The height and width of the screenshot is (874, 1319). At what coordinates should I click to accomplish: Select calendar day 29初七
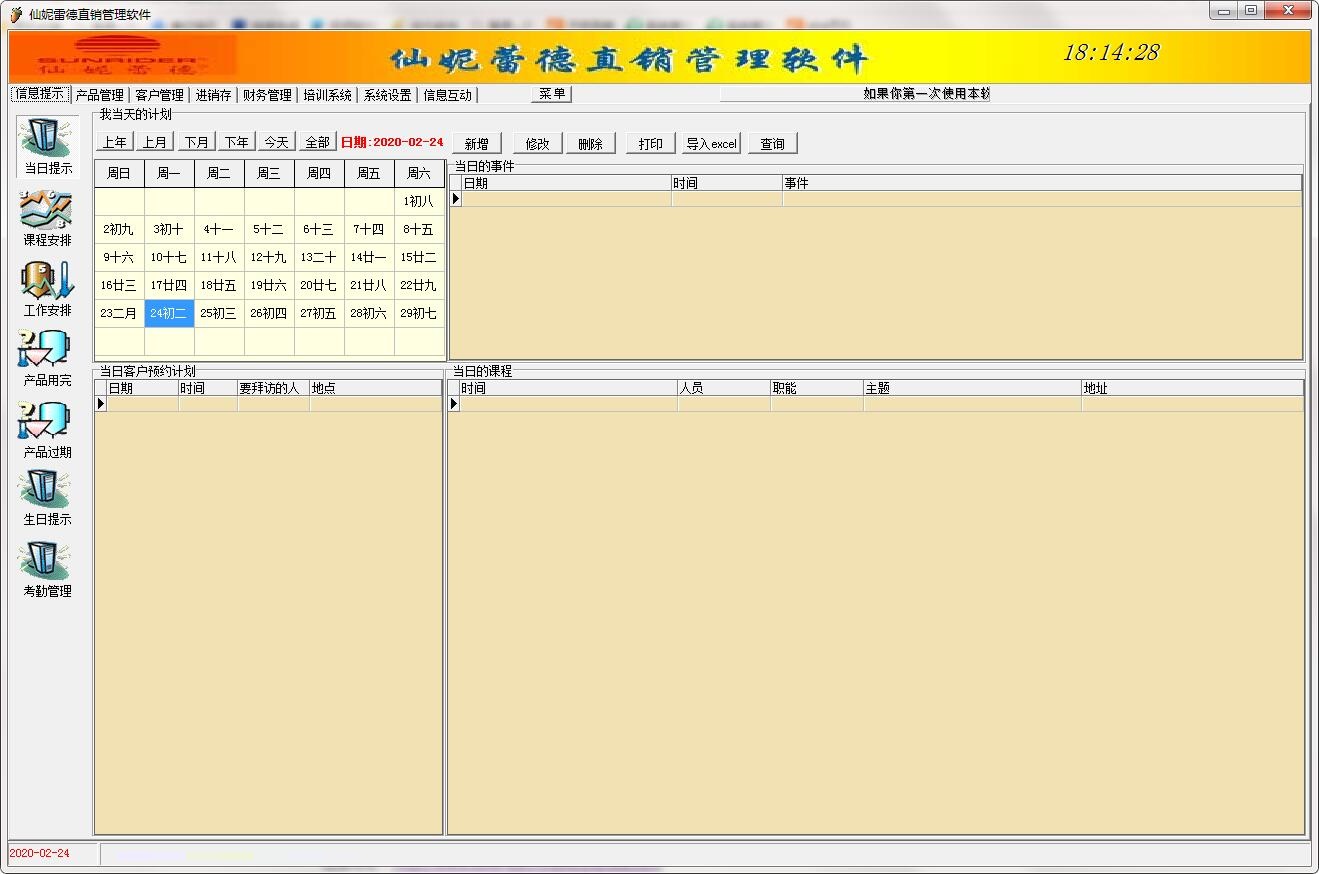point(419,313)
